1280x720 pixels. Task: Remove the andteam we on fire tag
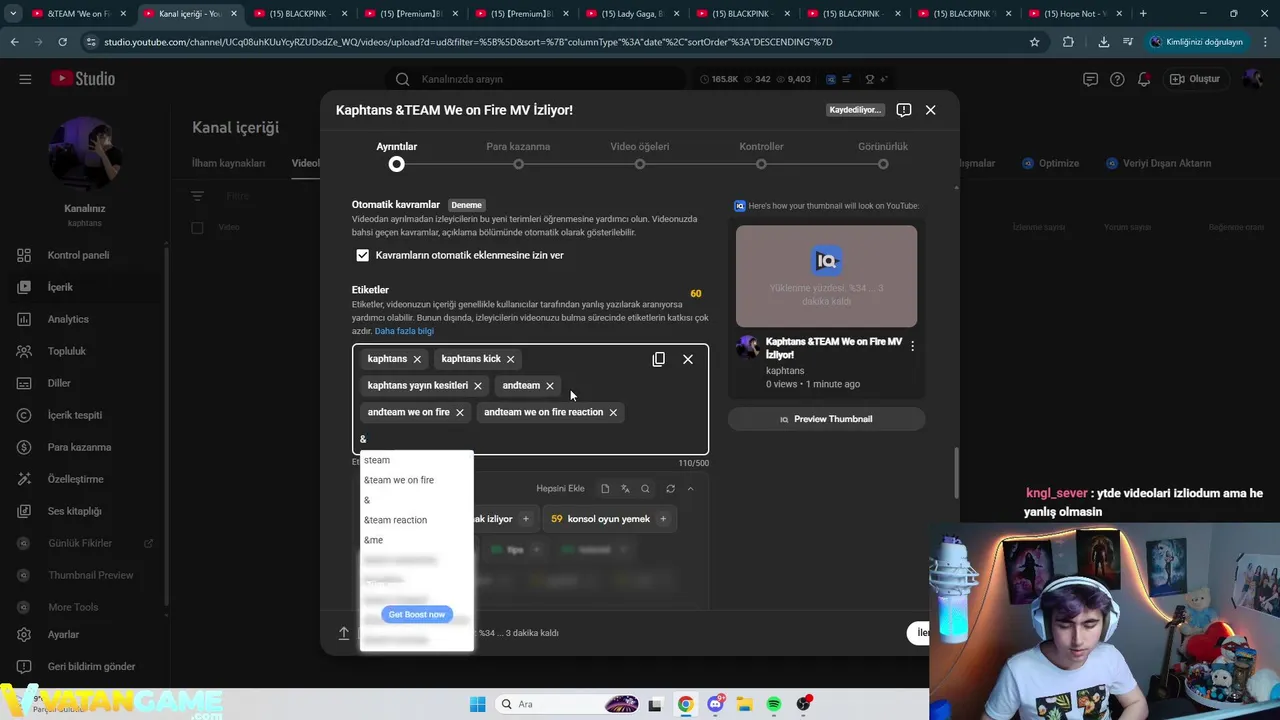[x=460, y=412]
